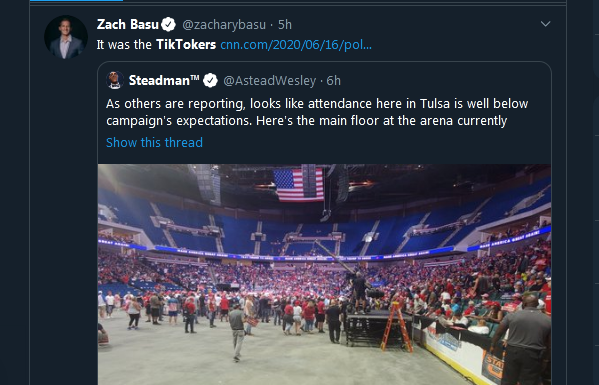The image size is (599, 385).
Task: Open the cnn.com/2020/06/16 article link
Action: [296, 45]
